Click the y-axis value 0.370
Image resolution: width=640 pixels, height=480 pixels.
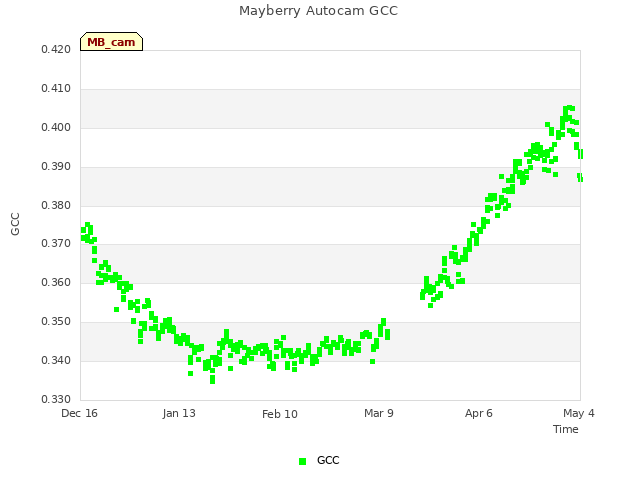point(56,243)
